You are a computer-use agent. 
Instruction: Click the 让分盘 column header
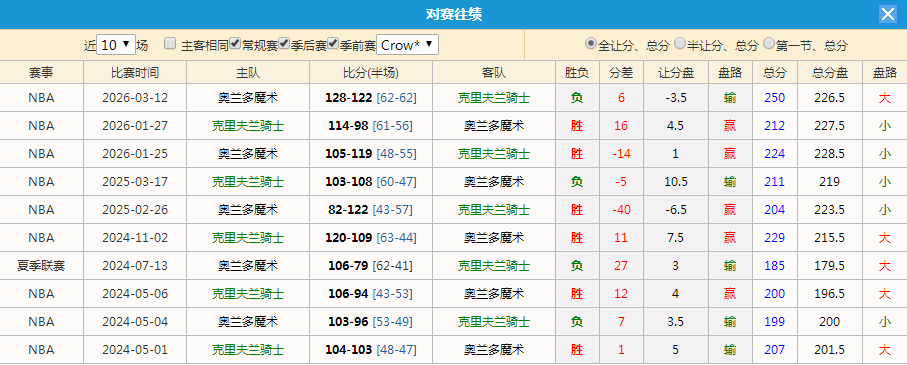point(676,72)
